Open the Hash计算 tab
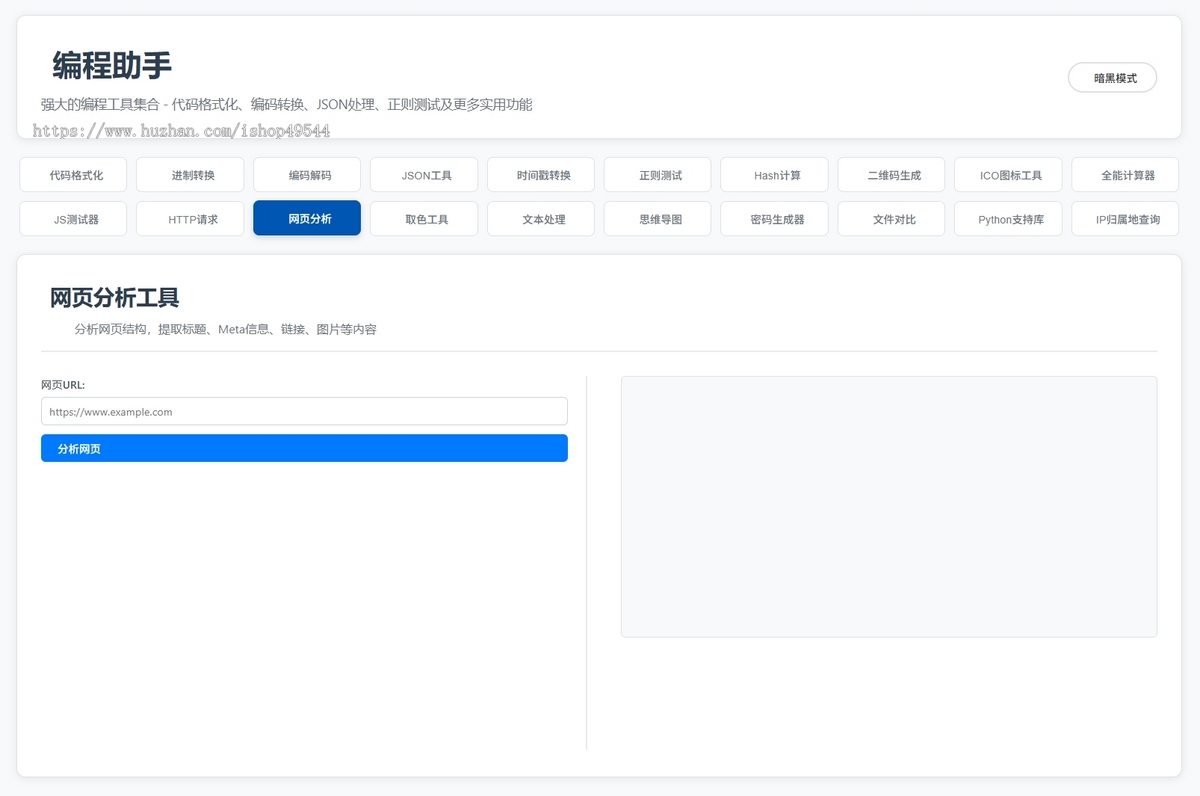This screenshot has width=1200, height=796. pos(775,175)
